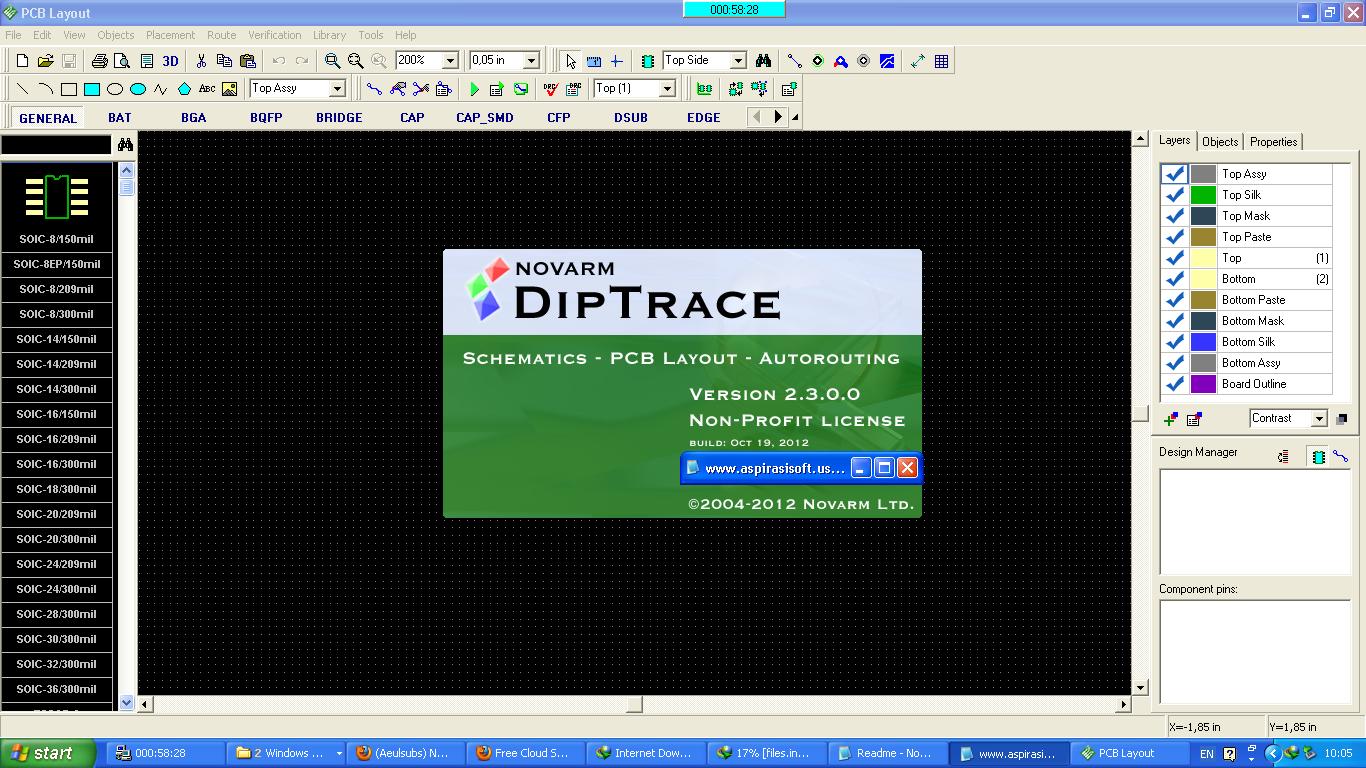The image size is (1366, 768).
Task: Open the 3D preview
Action: (x=171, y=61)
